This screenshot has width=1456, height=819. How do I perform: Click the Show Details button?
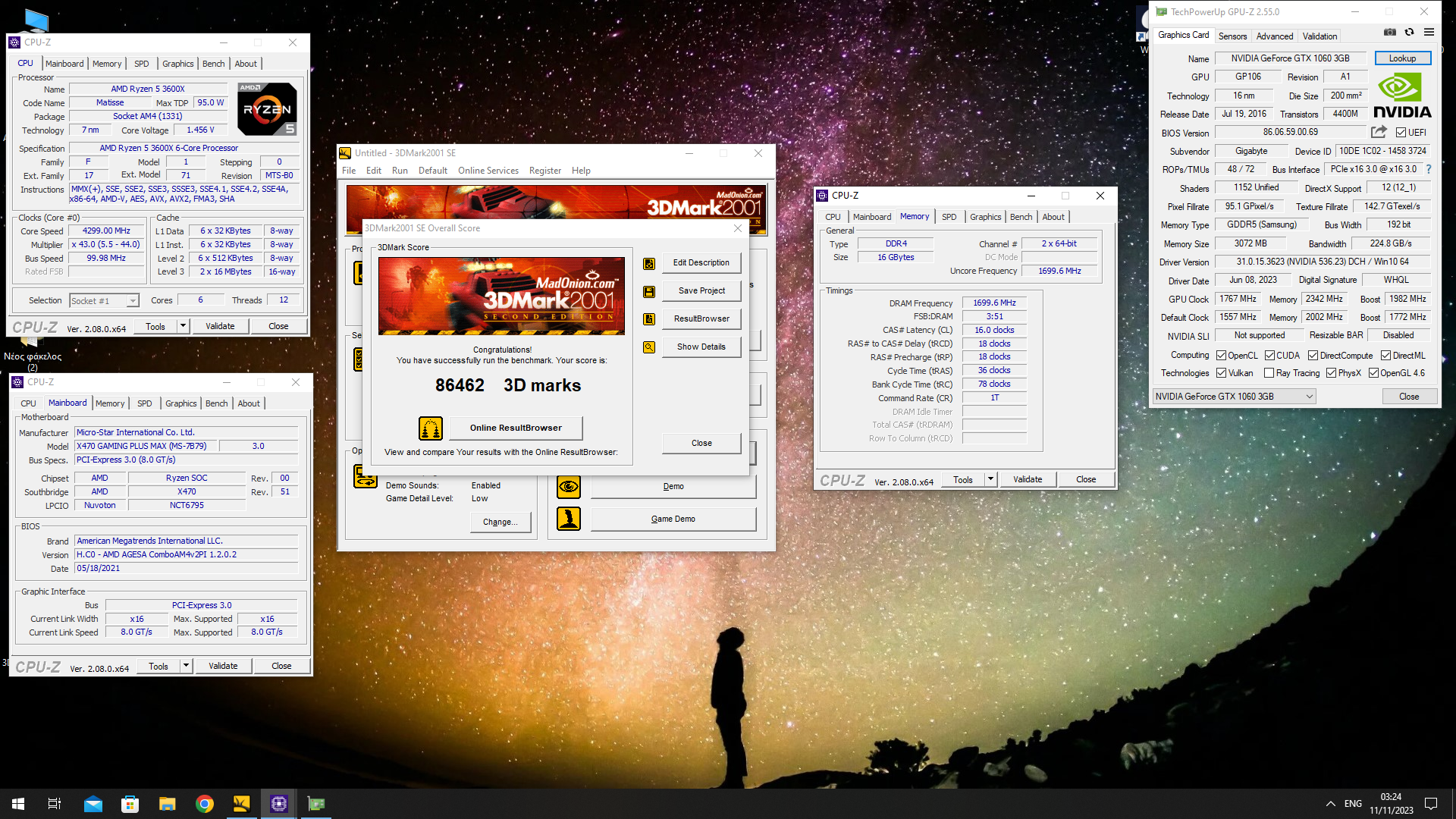tap(701, 347)
